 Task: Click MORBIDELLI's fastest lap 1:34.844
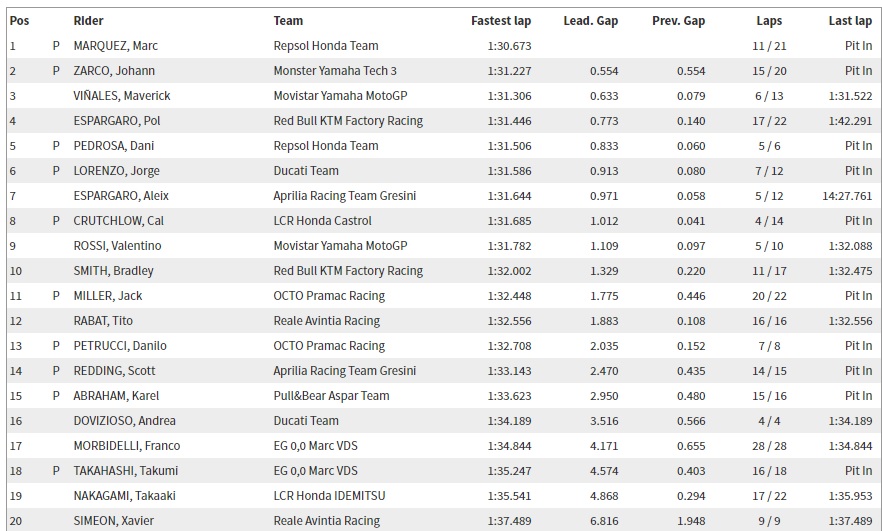pyautogui.click(x=510, y=446)
